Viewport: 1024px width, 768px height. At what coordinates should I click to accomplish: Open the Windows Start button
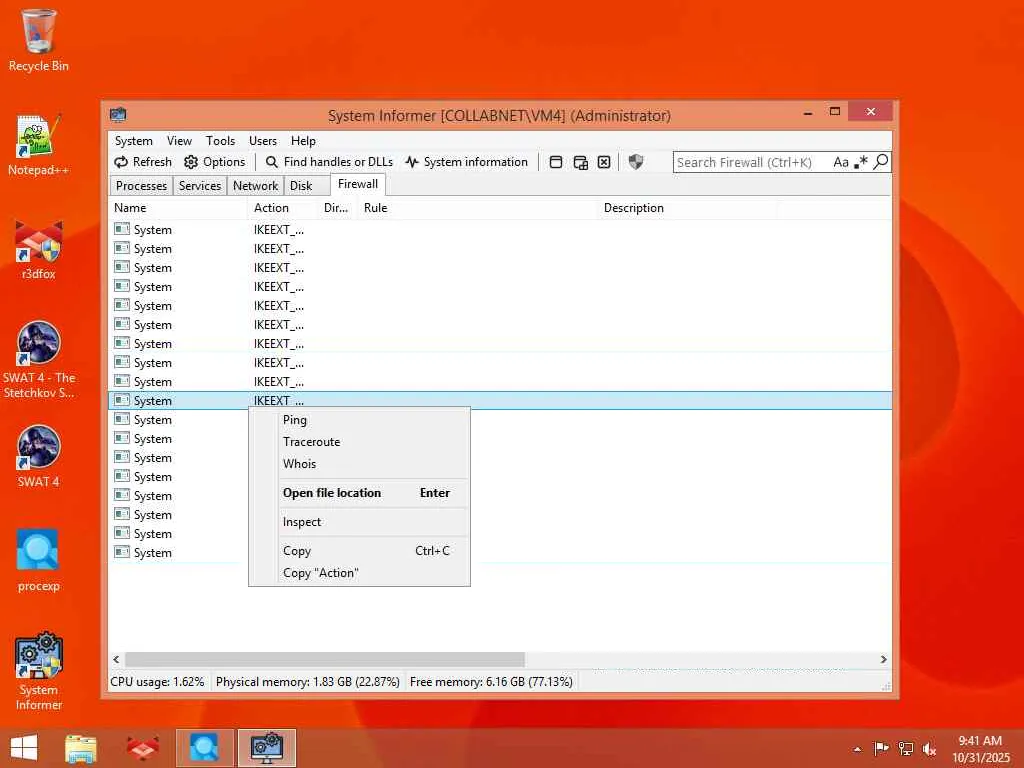click(x=24, y=748)
